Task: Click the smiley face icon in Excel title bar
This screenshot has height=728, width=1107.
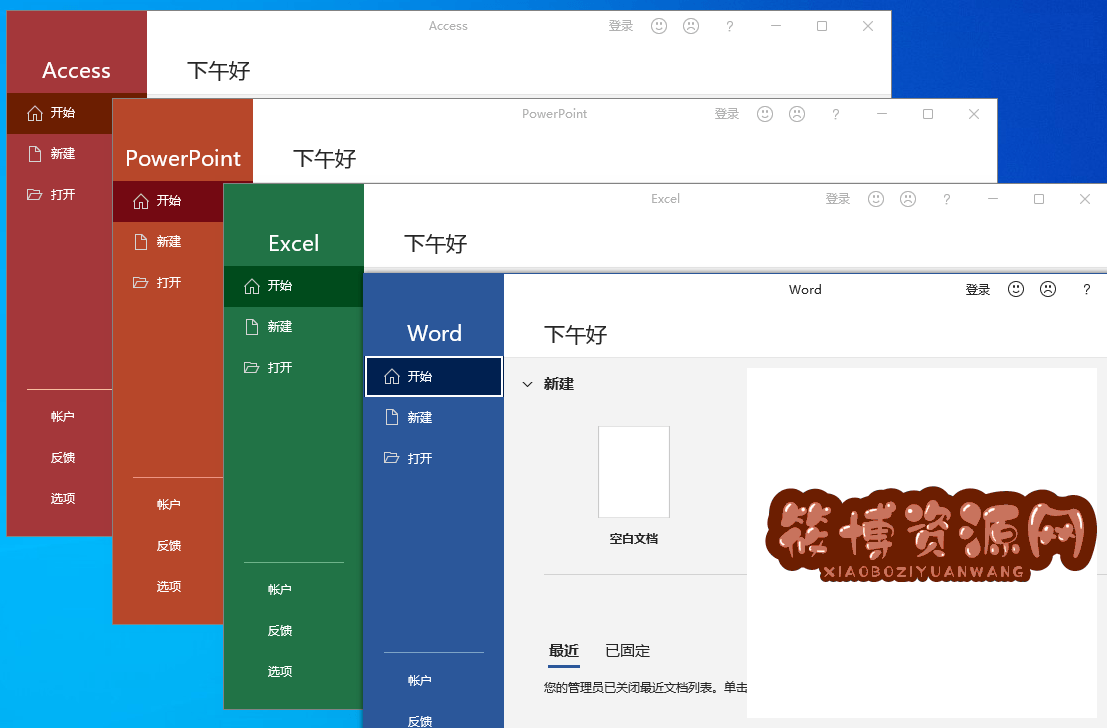Action: point(876,199)
